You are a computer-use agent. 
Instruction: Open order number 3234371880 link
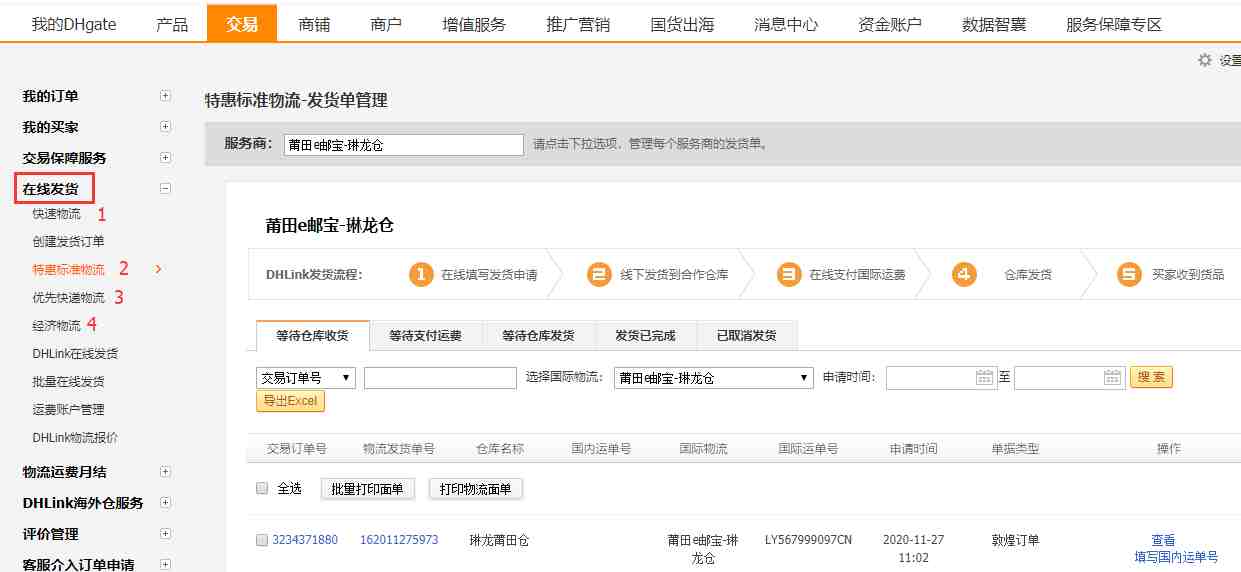(x=305, y=540)
